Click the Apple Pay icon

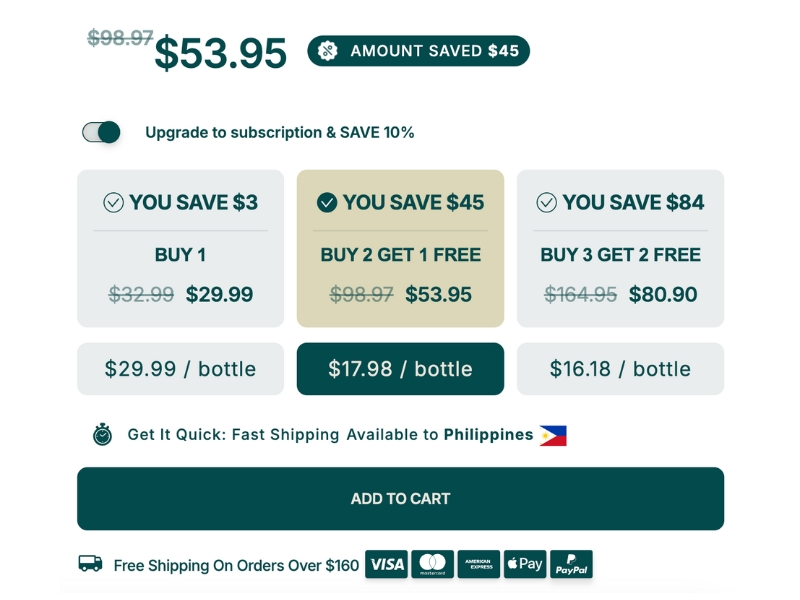click(x=525, y=564)
